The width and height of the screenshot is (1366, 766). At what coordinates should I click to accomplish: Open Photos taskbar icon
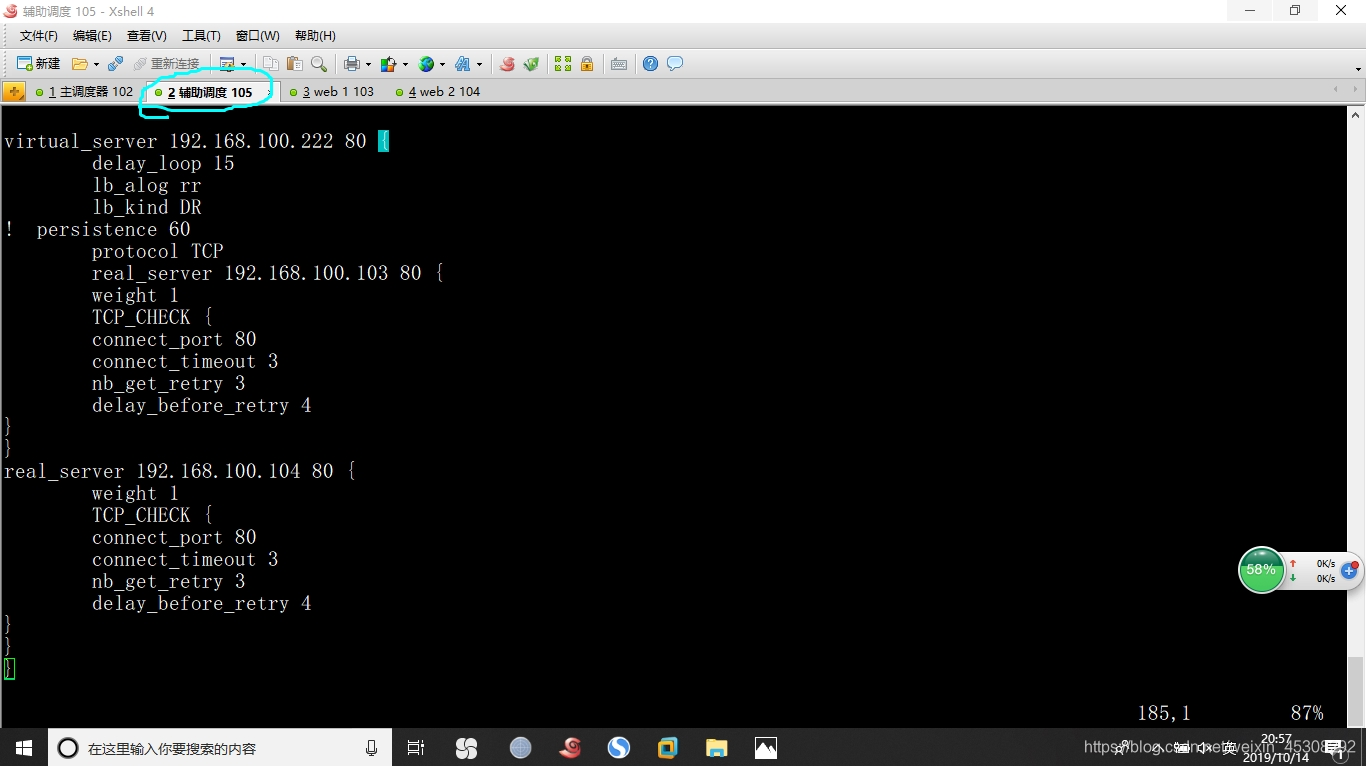coord(765,748)
